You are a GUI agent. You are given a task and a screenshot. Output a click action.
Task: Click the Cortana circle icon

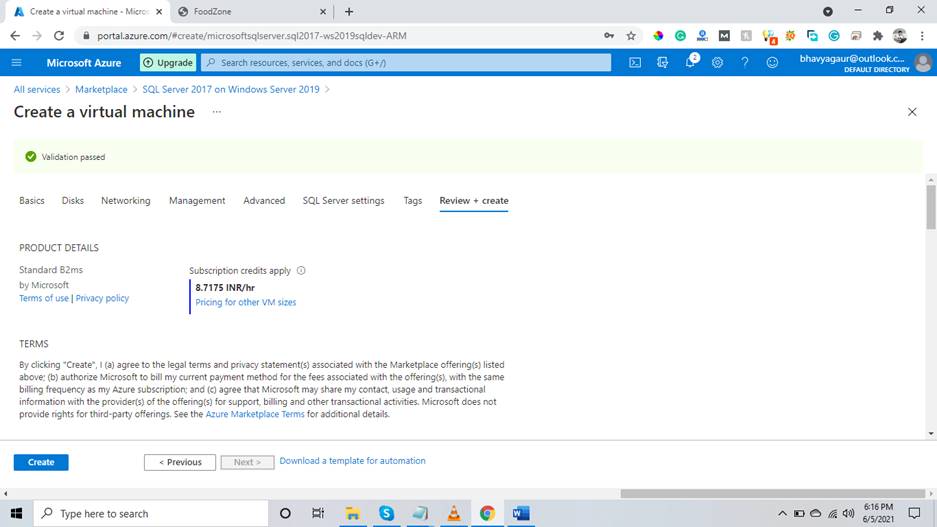pyautogui.click(x=285, y=513)
